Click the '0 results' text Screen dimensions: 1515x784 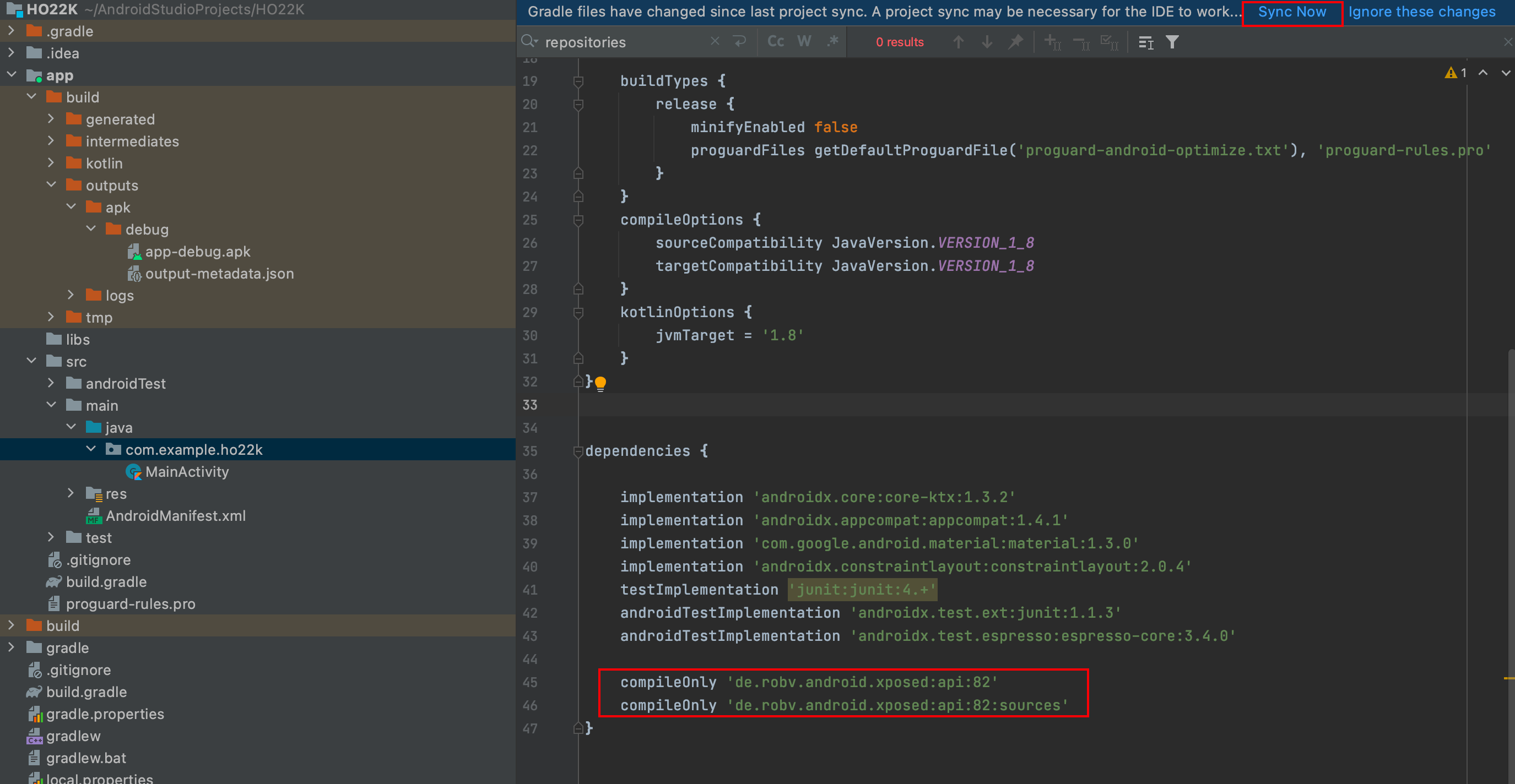tap(899, 42)
